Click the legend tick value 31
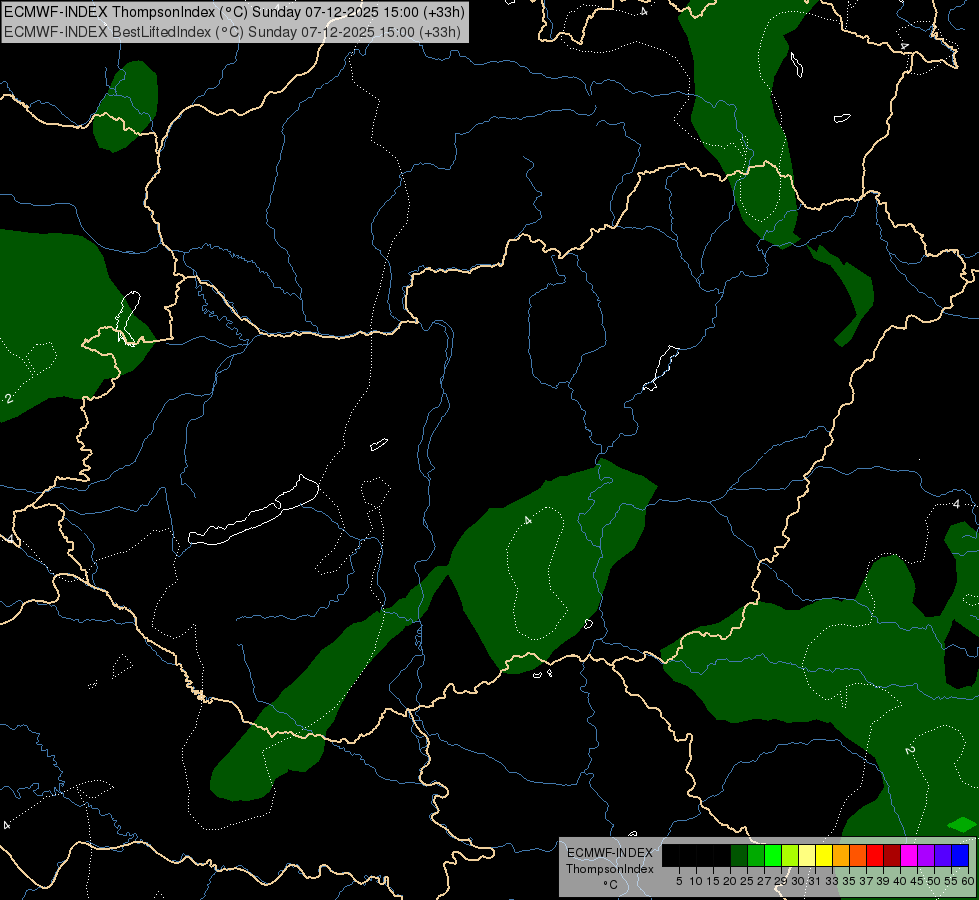The width and height of the screenshot is (979, 900). (x=815, y=881)
